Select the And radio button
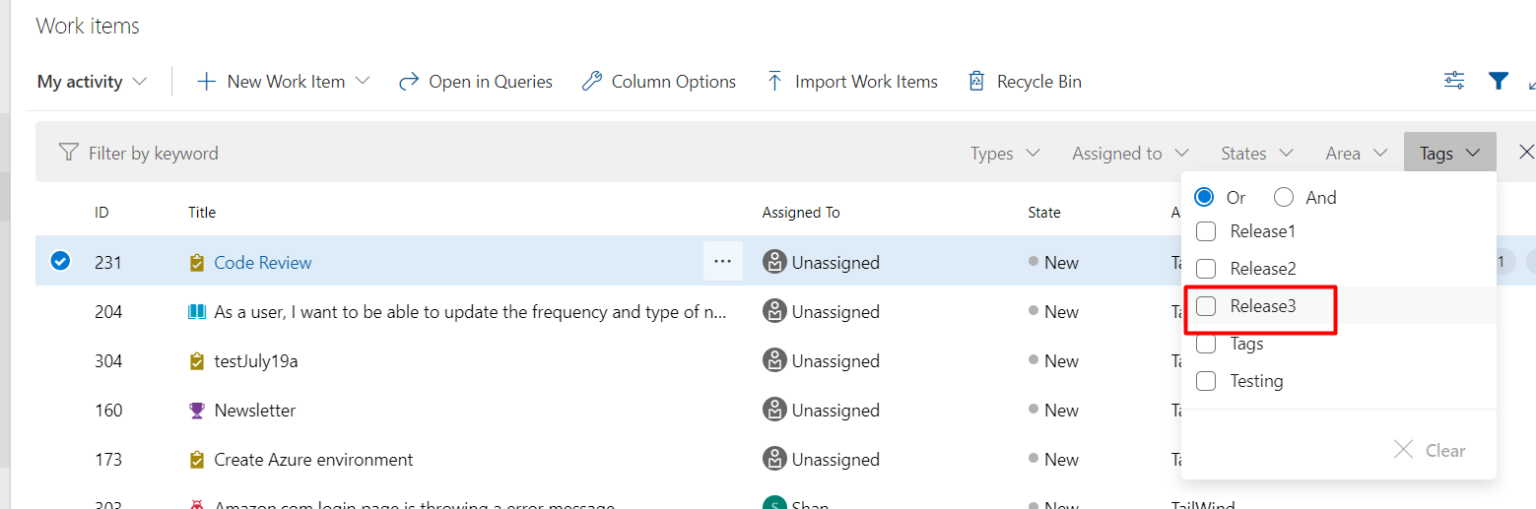The width and height of the screenshot is (1536, 509). tap(1284, 197)
